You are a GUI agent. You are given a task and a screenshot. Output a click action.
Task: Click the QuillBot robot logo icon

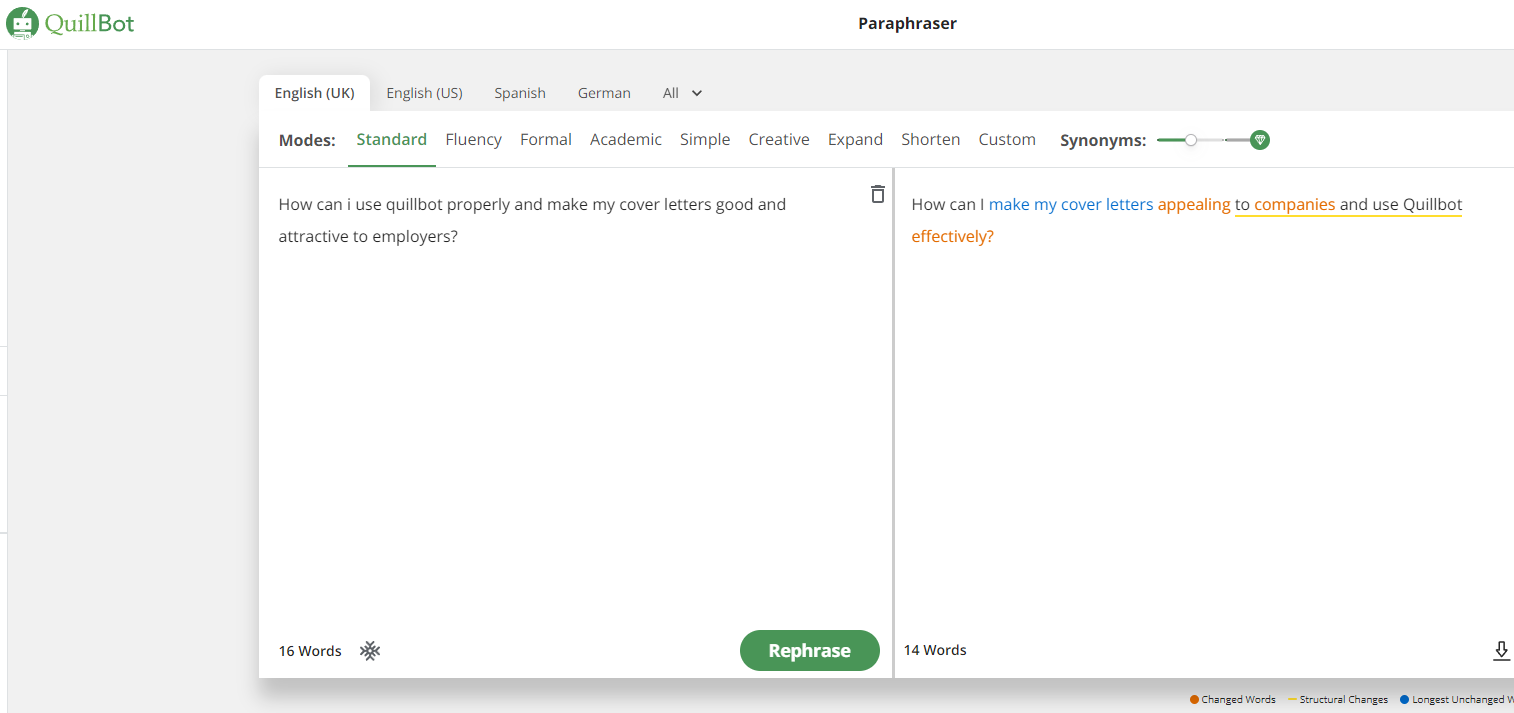point(23,23)
